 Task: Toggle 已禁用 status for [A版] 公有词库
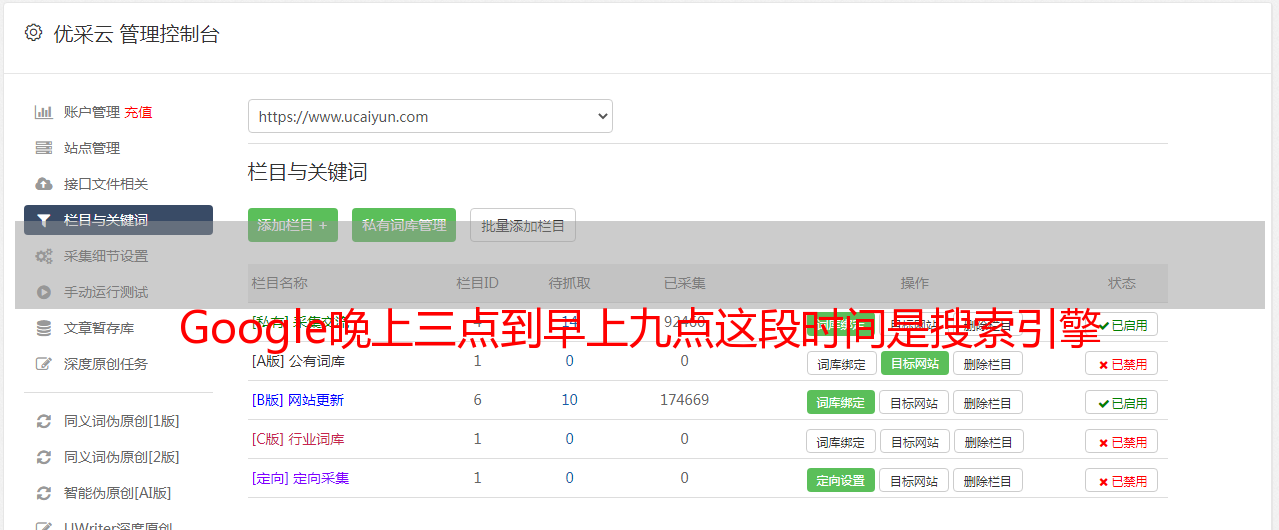click(x=1122, y=364)
